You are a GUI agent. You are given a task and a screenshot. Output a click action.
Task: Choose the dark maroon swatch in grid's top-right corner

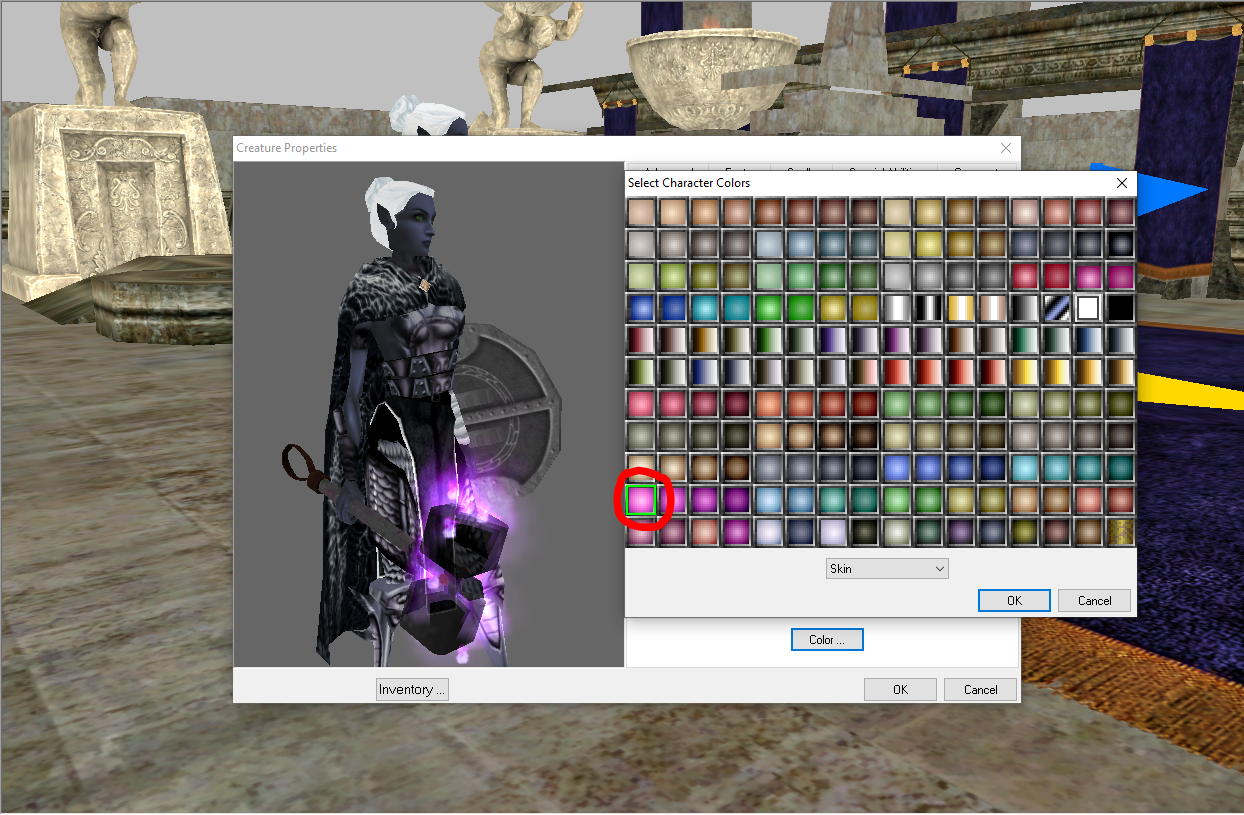1120,211
